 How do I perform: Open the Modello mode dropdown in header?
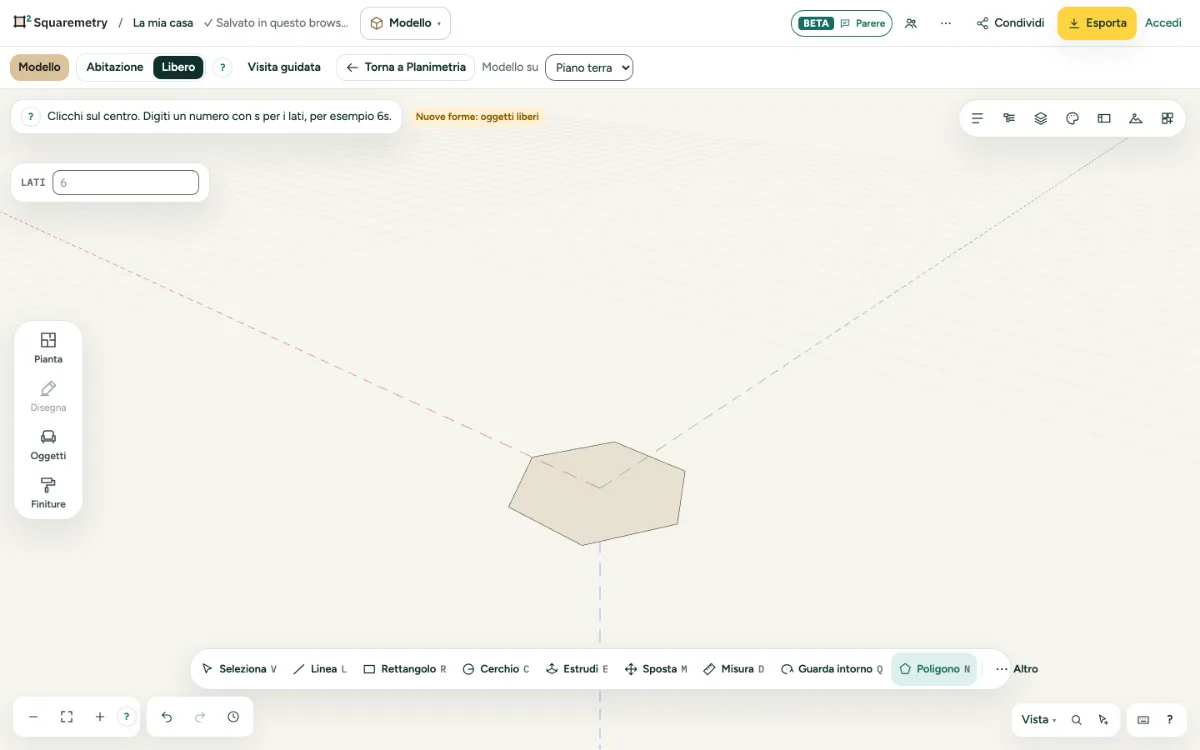pos(405,23)
